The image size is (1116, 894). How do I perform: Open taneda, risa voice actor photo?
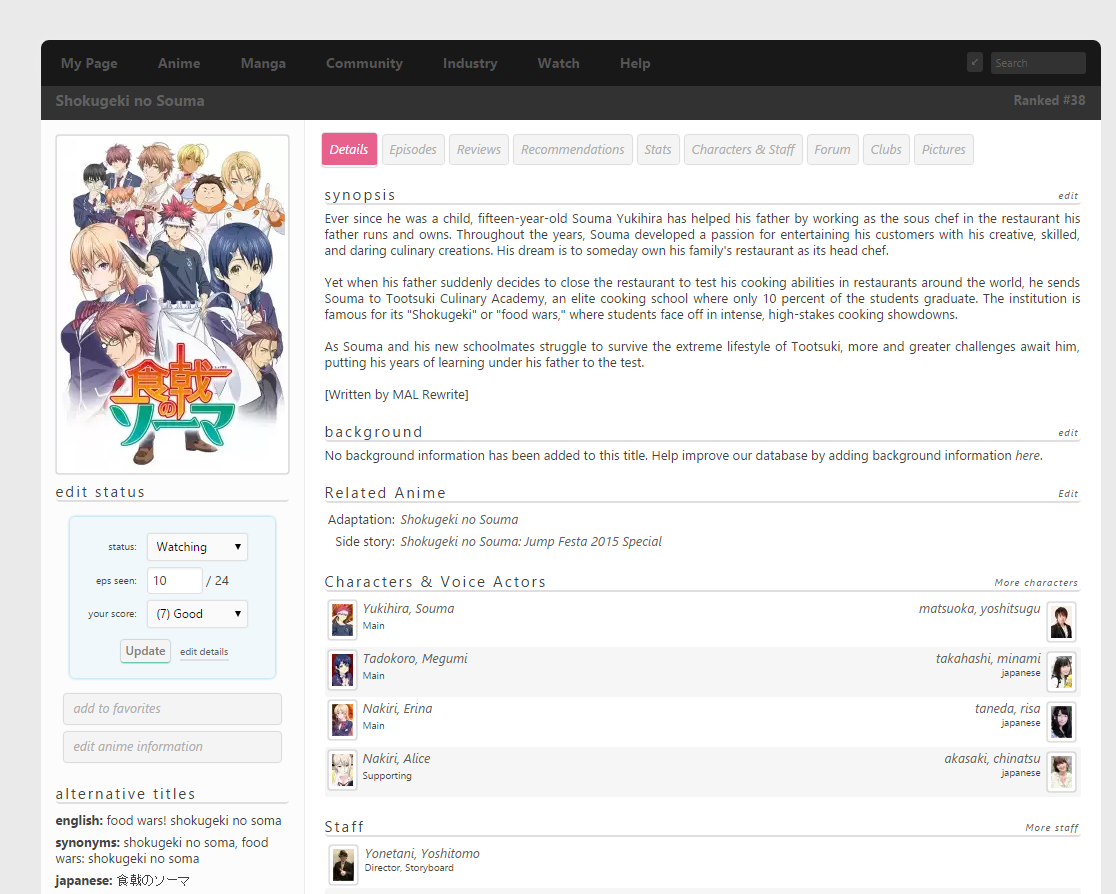click(1061, 721)
